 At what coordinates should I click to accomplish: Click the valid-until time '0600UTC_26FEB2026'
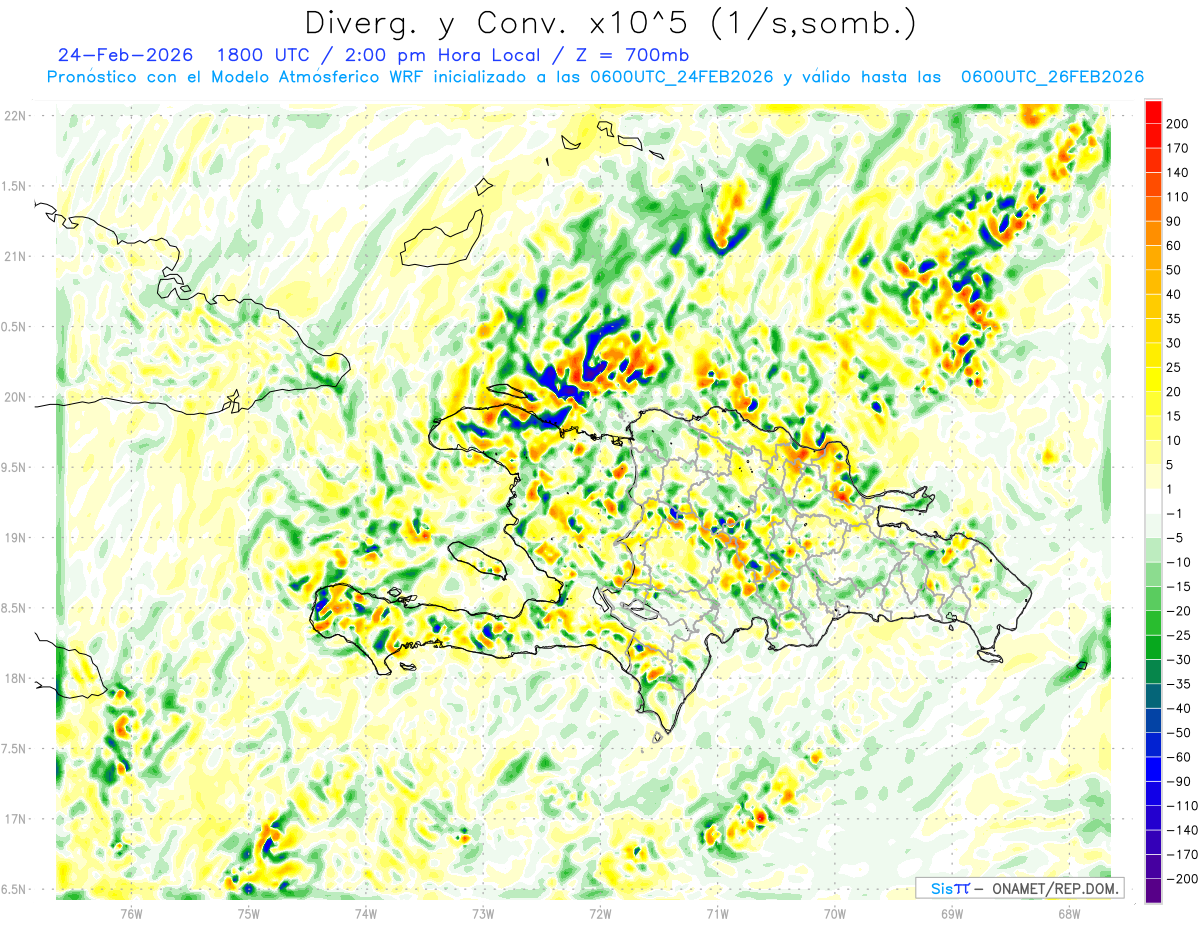tap(1052, 77)
